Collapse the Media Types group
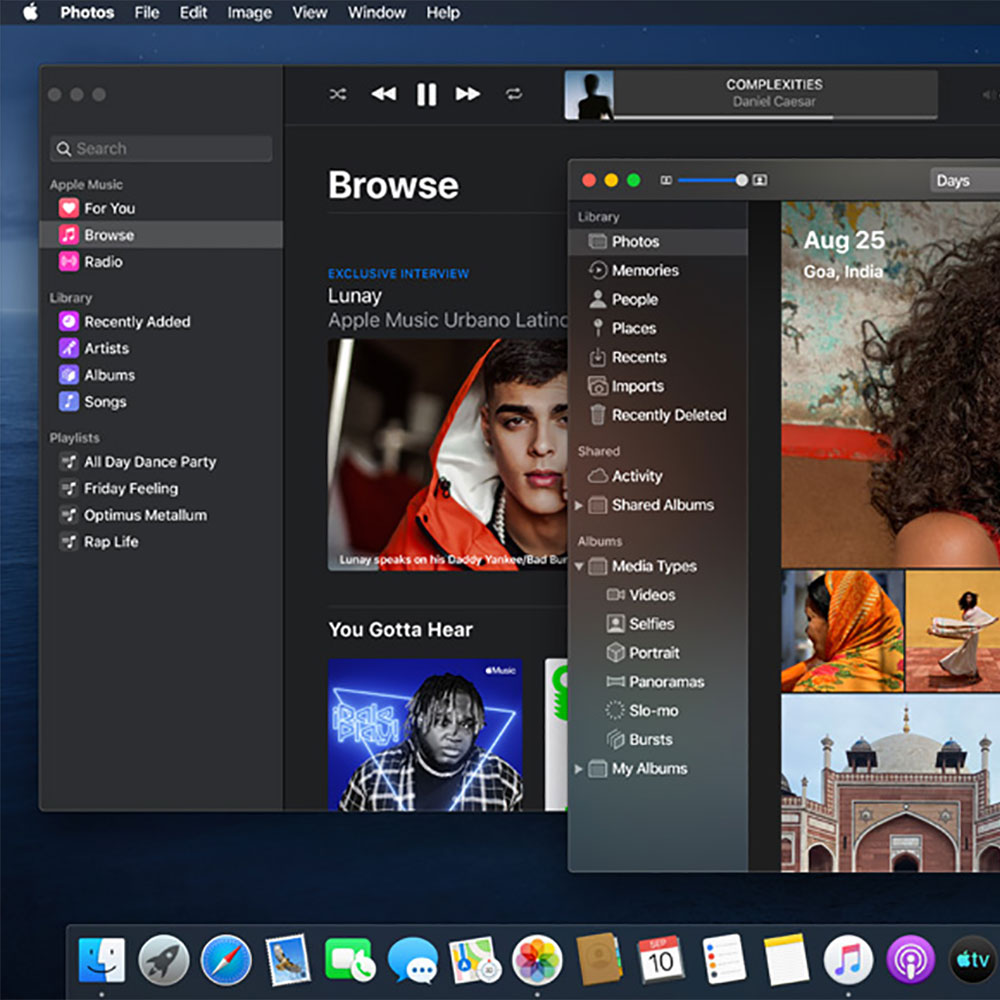This screenshot has width=1000, height=1000. [579, 567]
